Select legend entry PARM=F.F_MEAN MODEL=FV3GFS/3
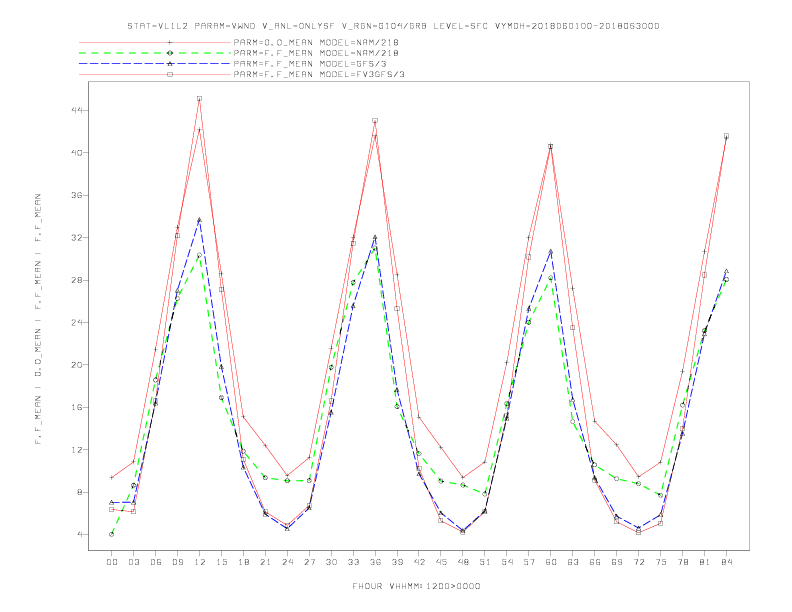This screenshot has width=792, height=612. (x=319, y=74)
